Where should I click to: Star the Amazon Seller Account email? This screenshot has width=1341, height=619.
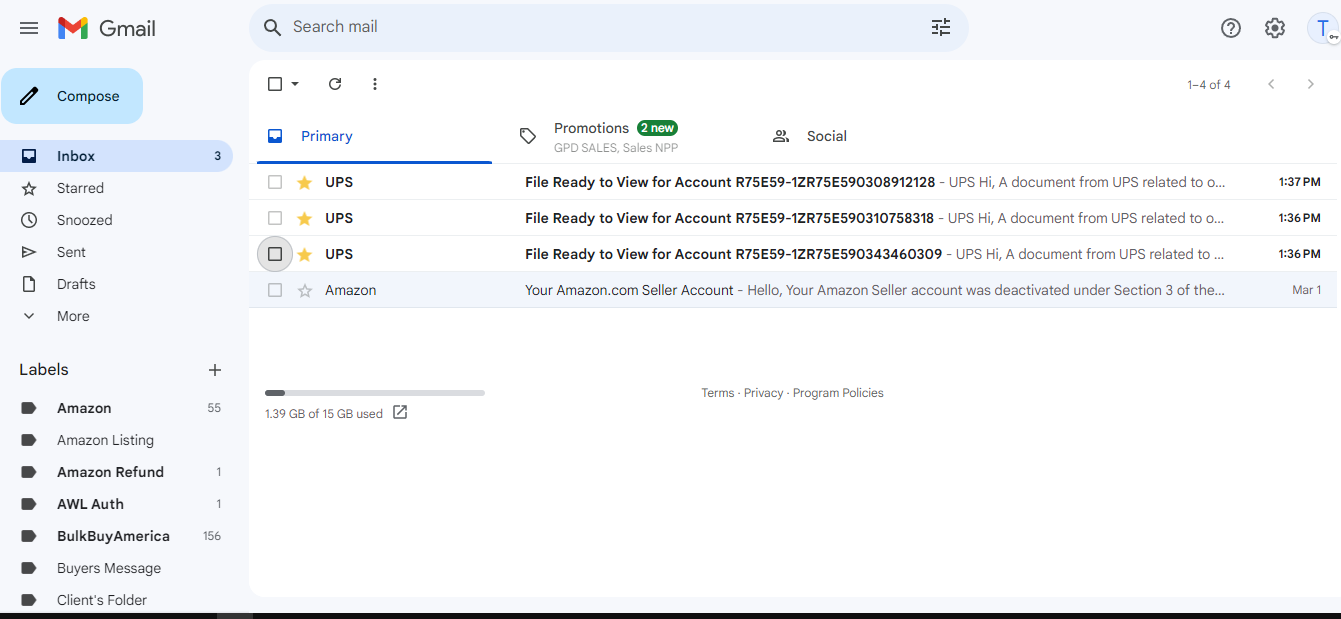point(305,290)
